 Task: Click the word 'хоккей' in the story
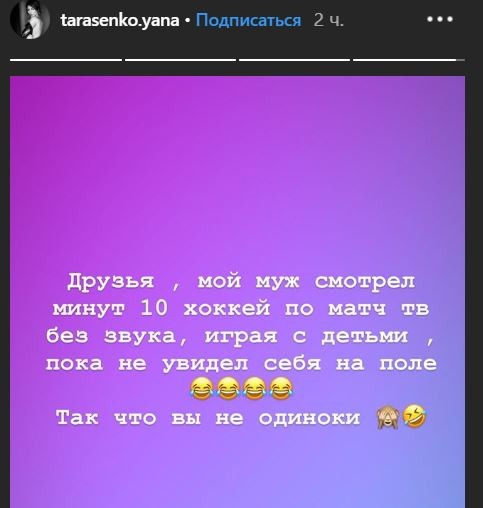click(x=227, y=309)
